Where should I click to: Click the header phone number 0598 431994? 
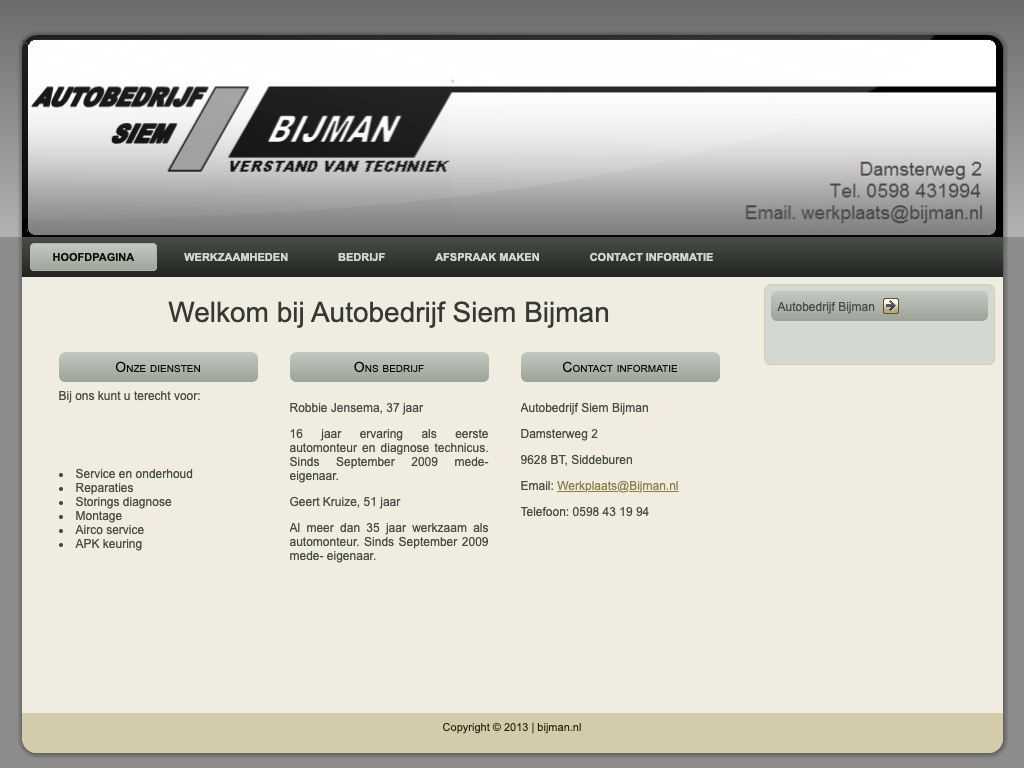(904, 191)
